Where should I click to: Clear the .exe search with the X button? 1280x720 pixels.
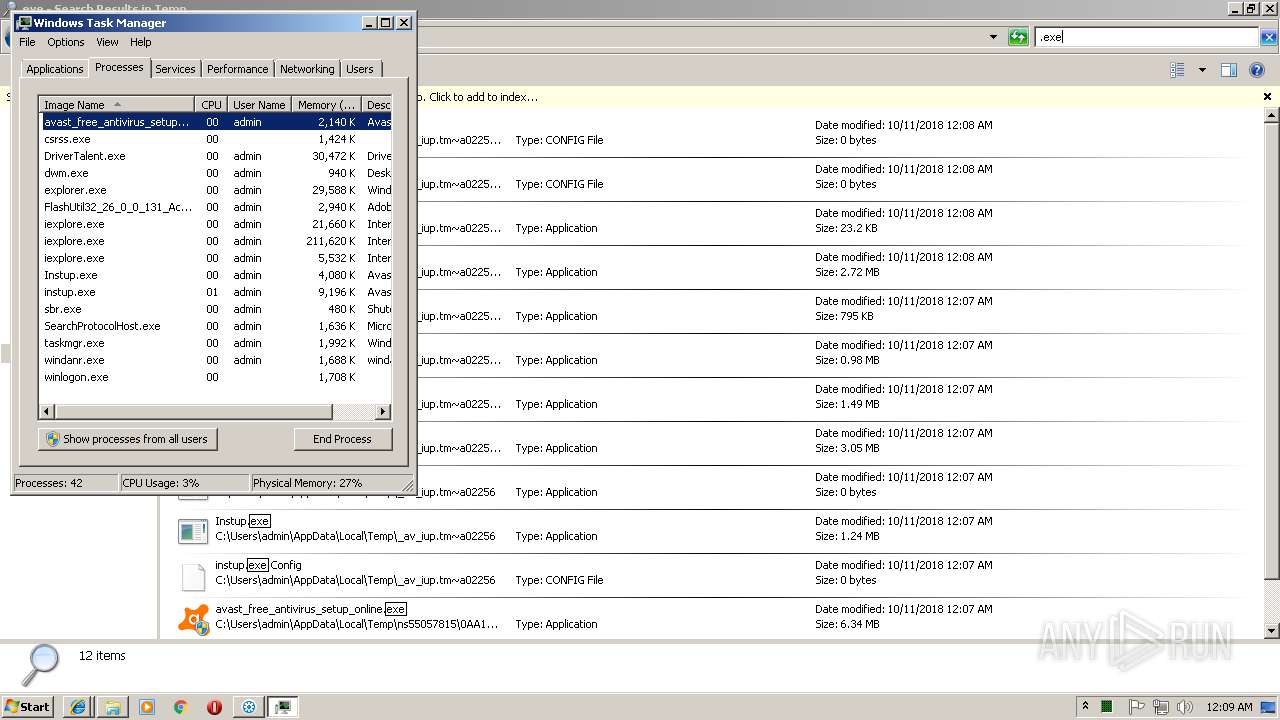point(1269,37)
